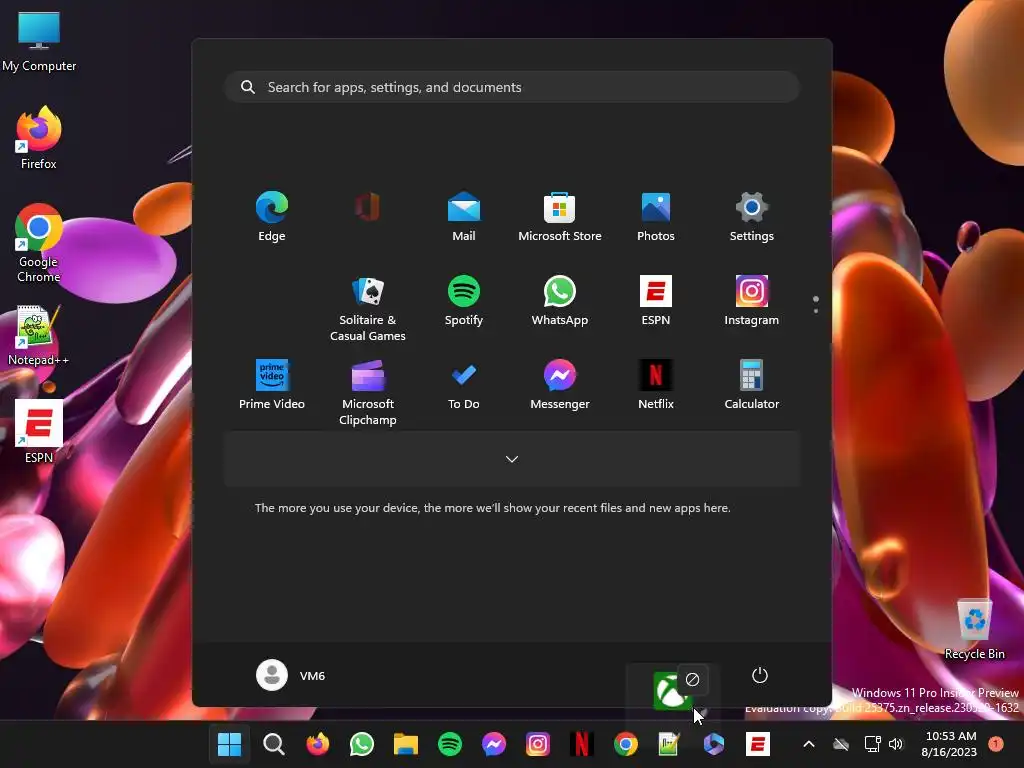Open Messenger from the taskbar
The width and height of the screenshot is (1024, 768).
(x=494, y=744)
